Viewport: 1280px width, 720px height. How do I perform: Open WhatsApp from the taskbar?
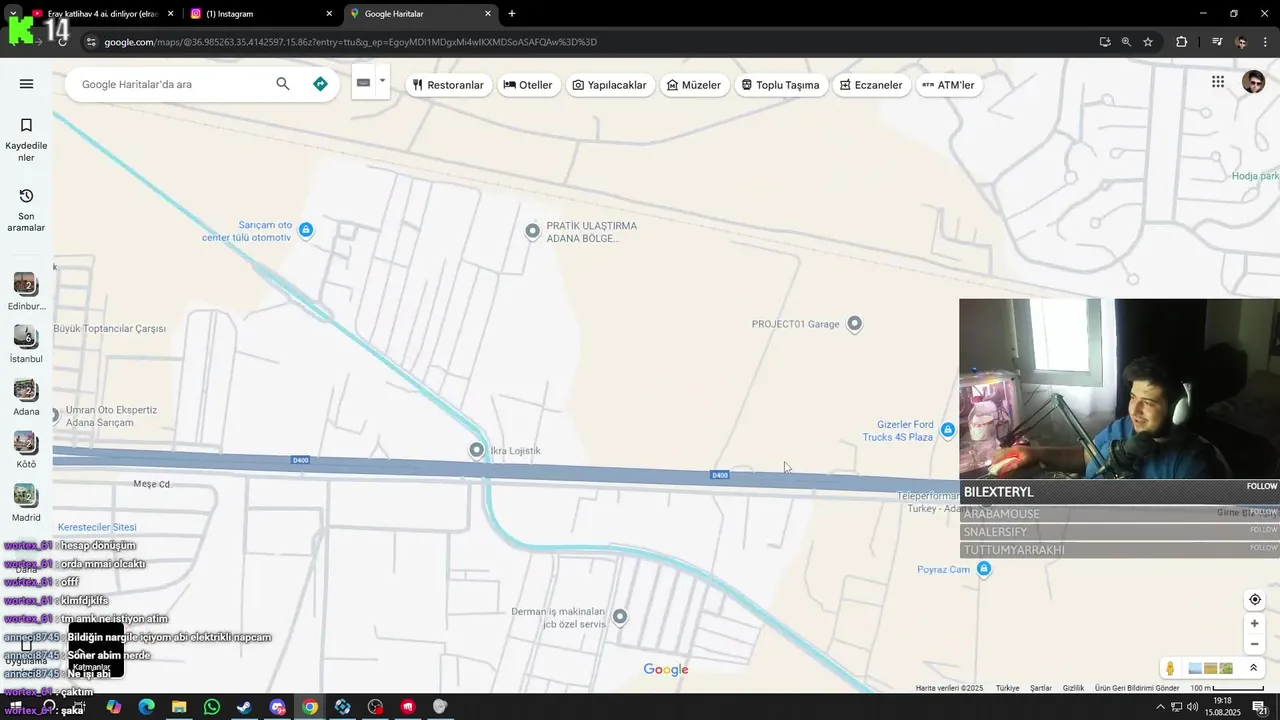[x=211, y=707]
